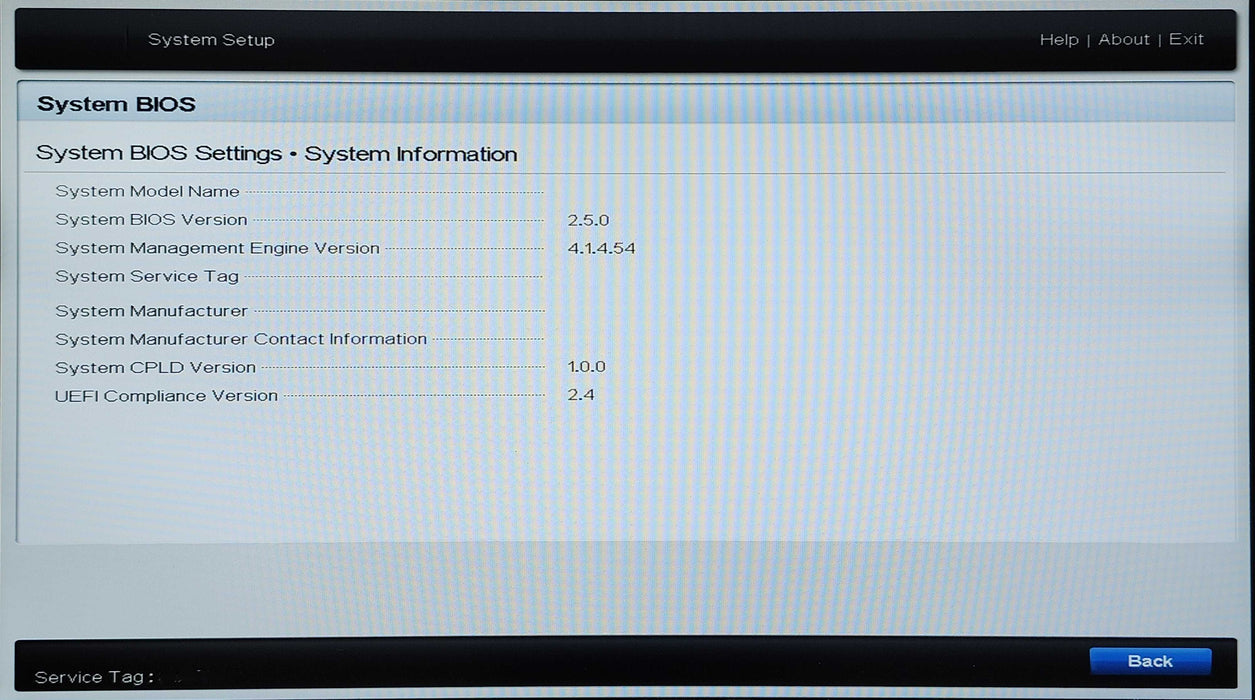This screenshot has height=700, width=1255.
Task: Select the System BIOS Version label
Action: [x=151, y=220]
